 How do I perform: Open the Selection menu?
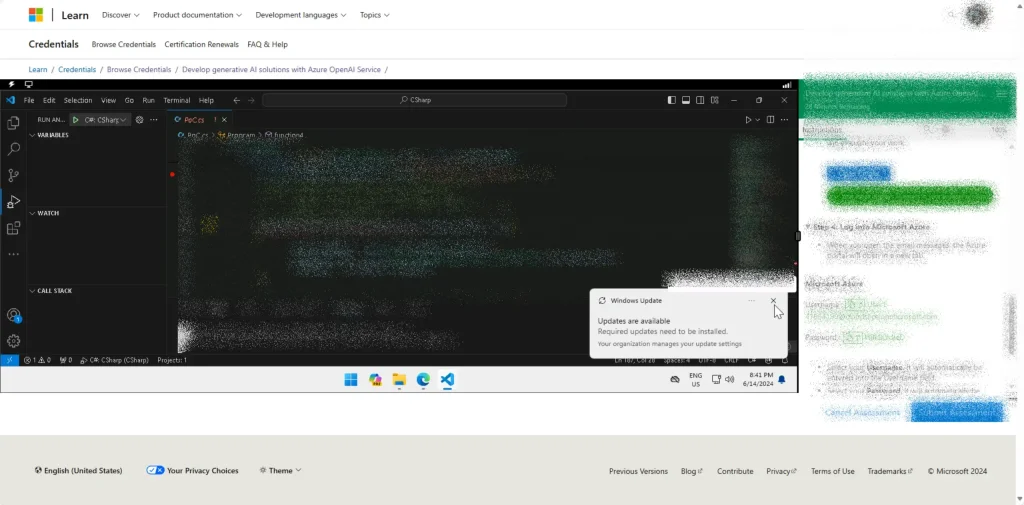[78, 101]
